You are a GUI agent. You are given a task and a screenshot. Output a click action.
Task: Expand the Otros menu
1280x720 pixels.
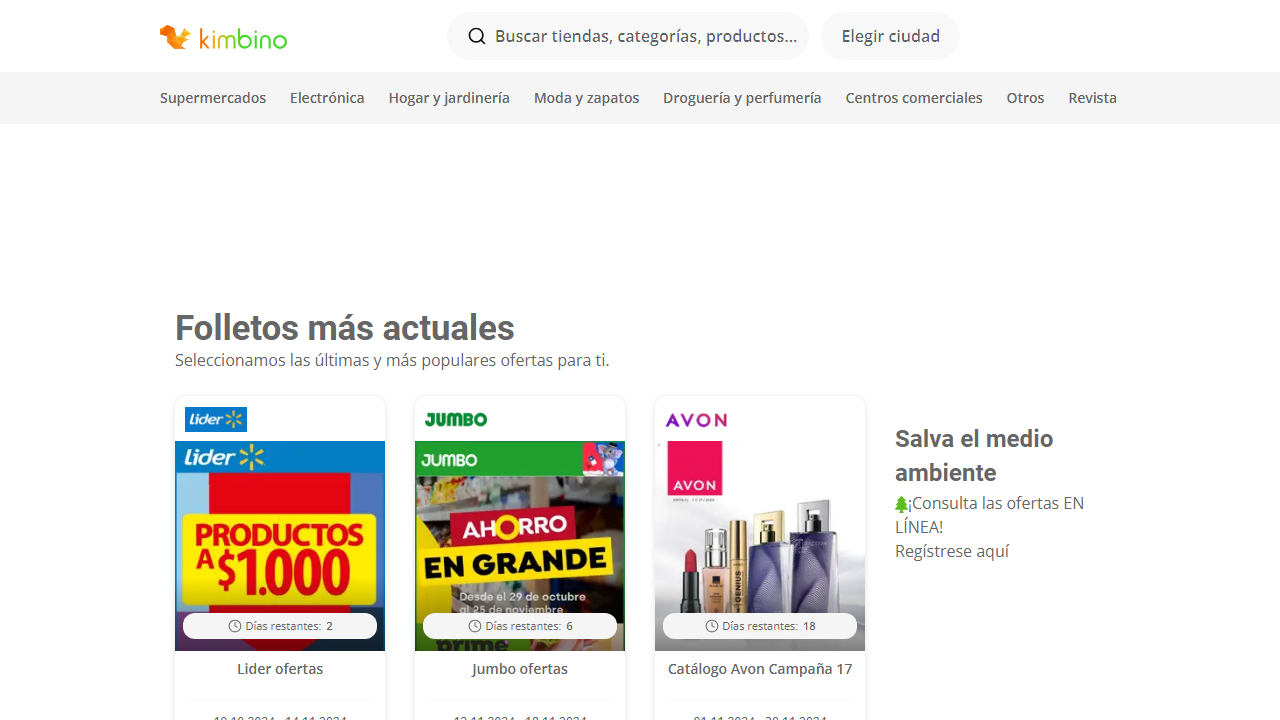(1025, 98)
